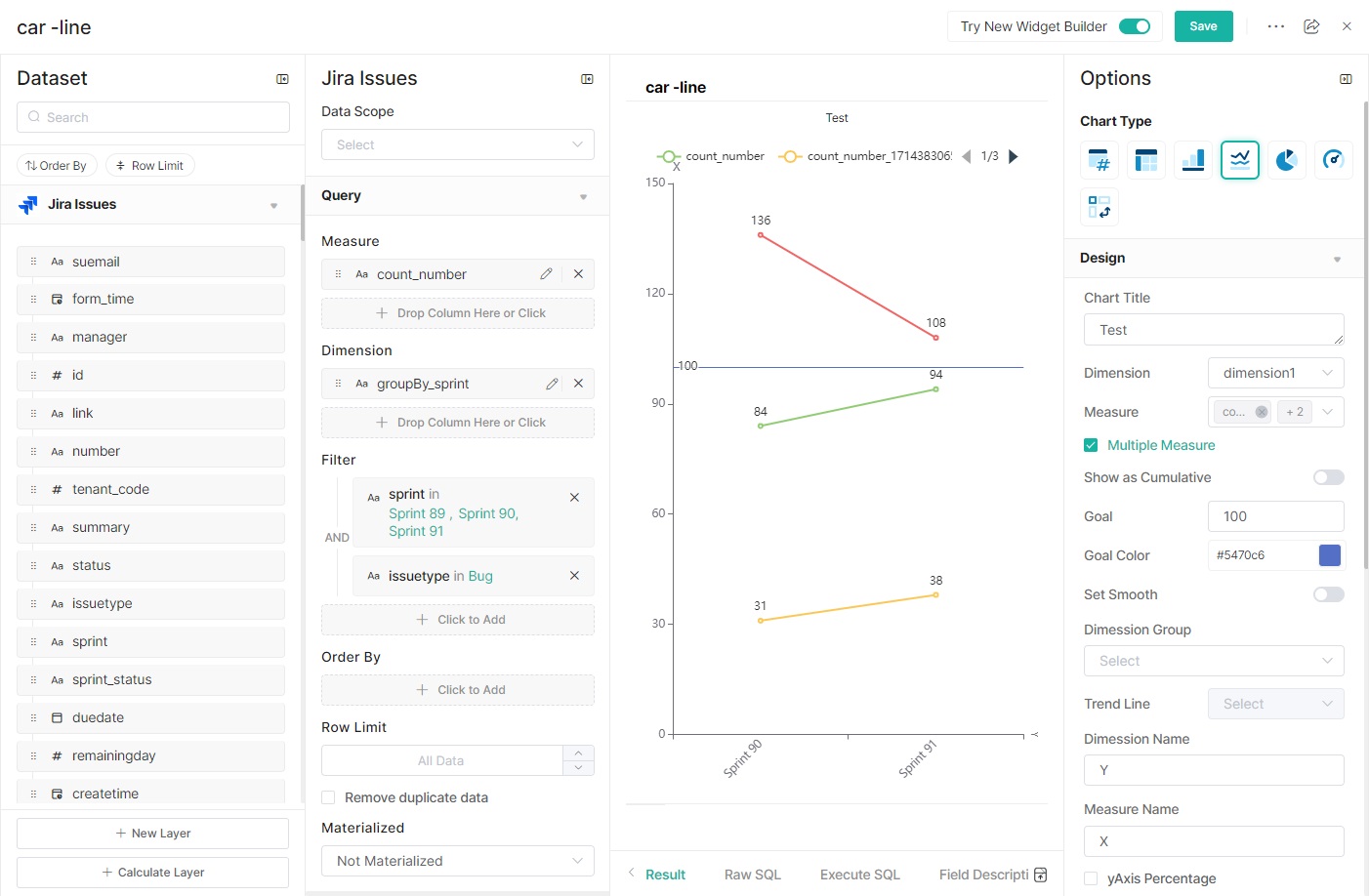Enable Show as Cumulative
This screenshot has width=1369, height=896.
click(x=1328, y=477)
